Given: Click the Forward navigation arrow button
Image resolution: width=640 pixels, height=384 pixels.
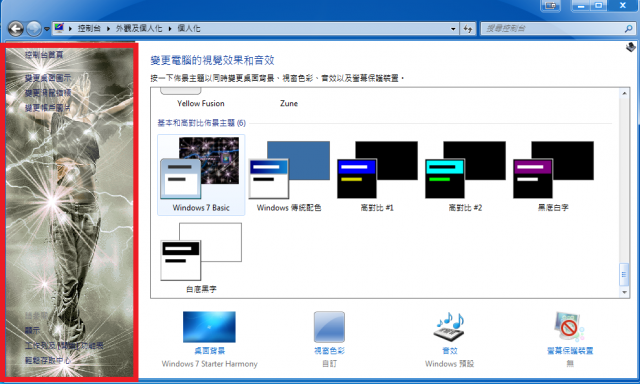Looking at the screenshot, I should [34, 29].
